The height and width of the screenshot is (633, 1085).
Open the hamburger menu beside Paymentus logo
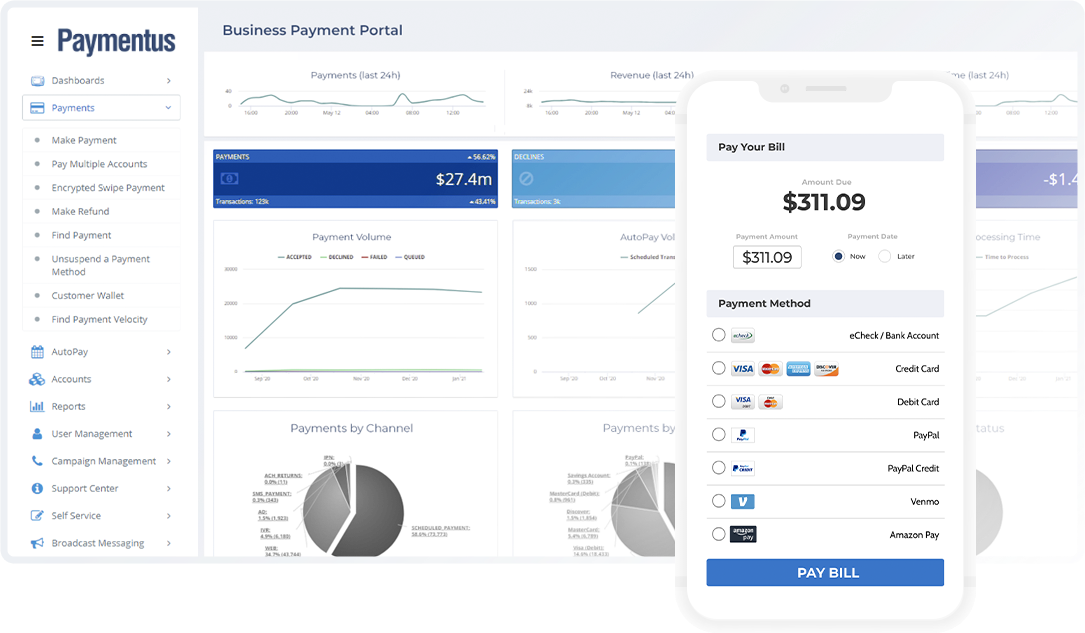pyautogui.click(x=37, y=42)
